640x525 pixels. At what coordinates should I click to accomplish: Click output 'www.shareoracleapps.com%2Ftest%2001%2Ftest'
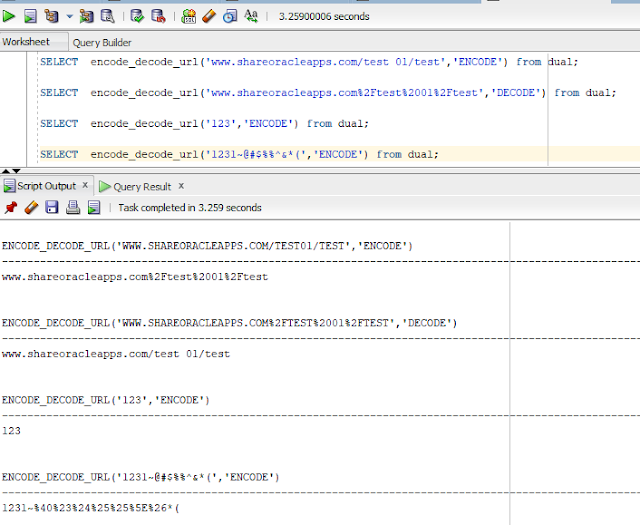point(135,277)
